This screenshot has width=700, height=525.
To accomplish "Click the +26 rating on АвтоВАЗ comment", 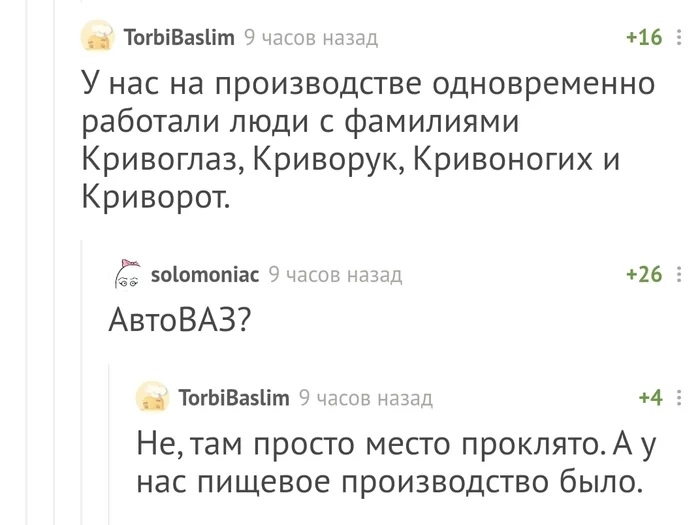I will pos(644,274).
